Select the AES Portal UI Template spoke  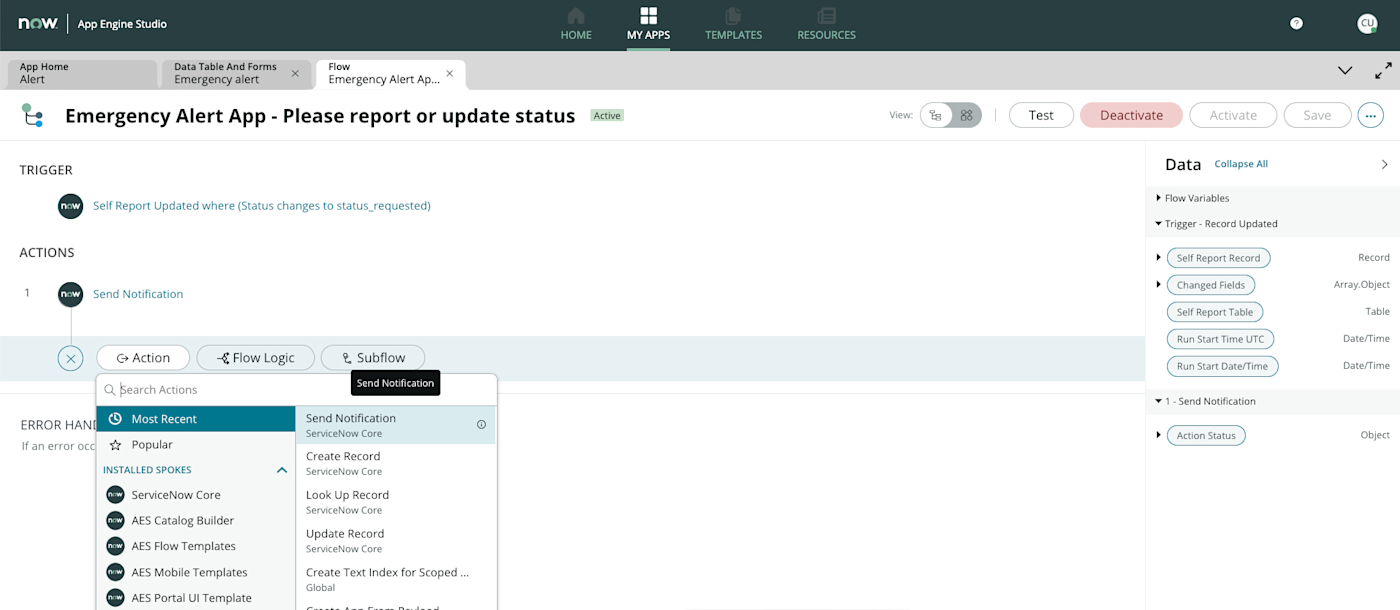tap(196, 598)
